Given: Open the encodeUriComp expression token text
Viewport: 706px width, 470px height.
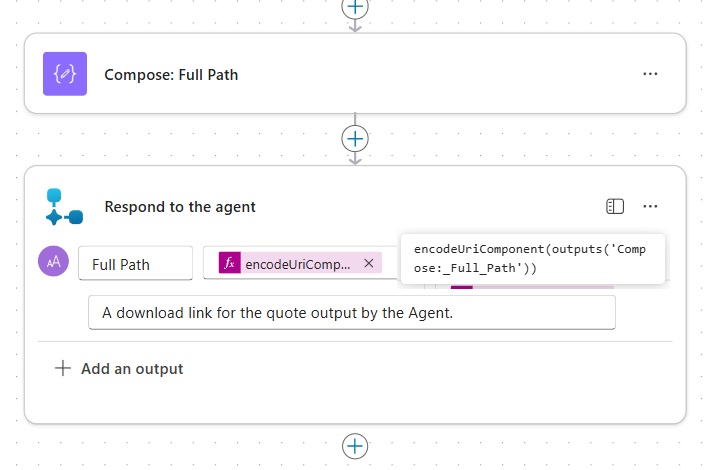Looking at the screenshot, I should pyautogui.click(x=298, y=264).
